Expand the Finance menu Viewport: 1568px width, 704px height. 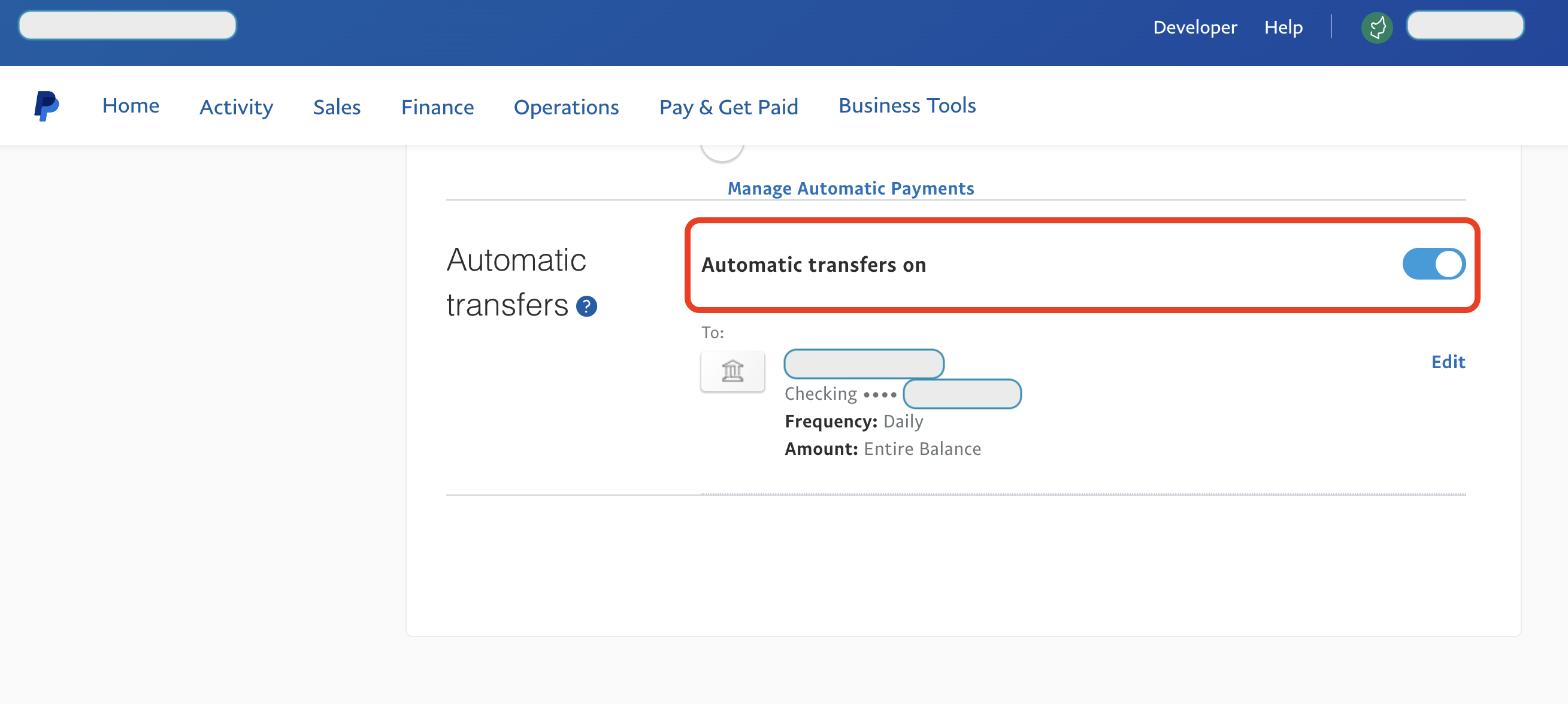437,107
